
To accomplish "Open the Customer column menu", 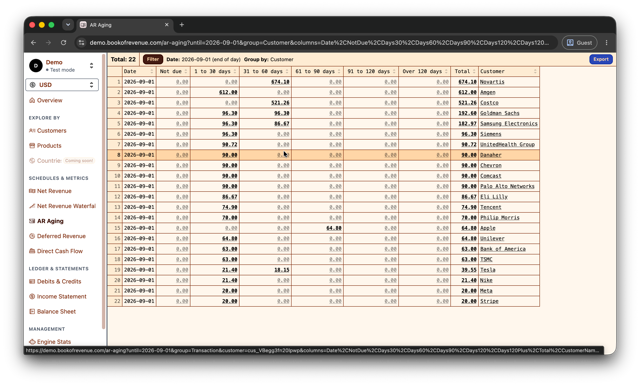I will click(535, 71).
